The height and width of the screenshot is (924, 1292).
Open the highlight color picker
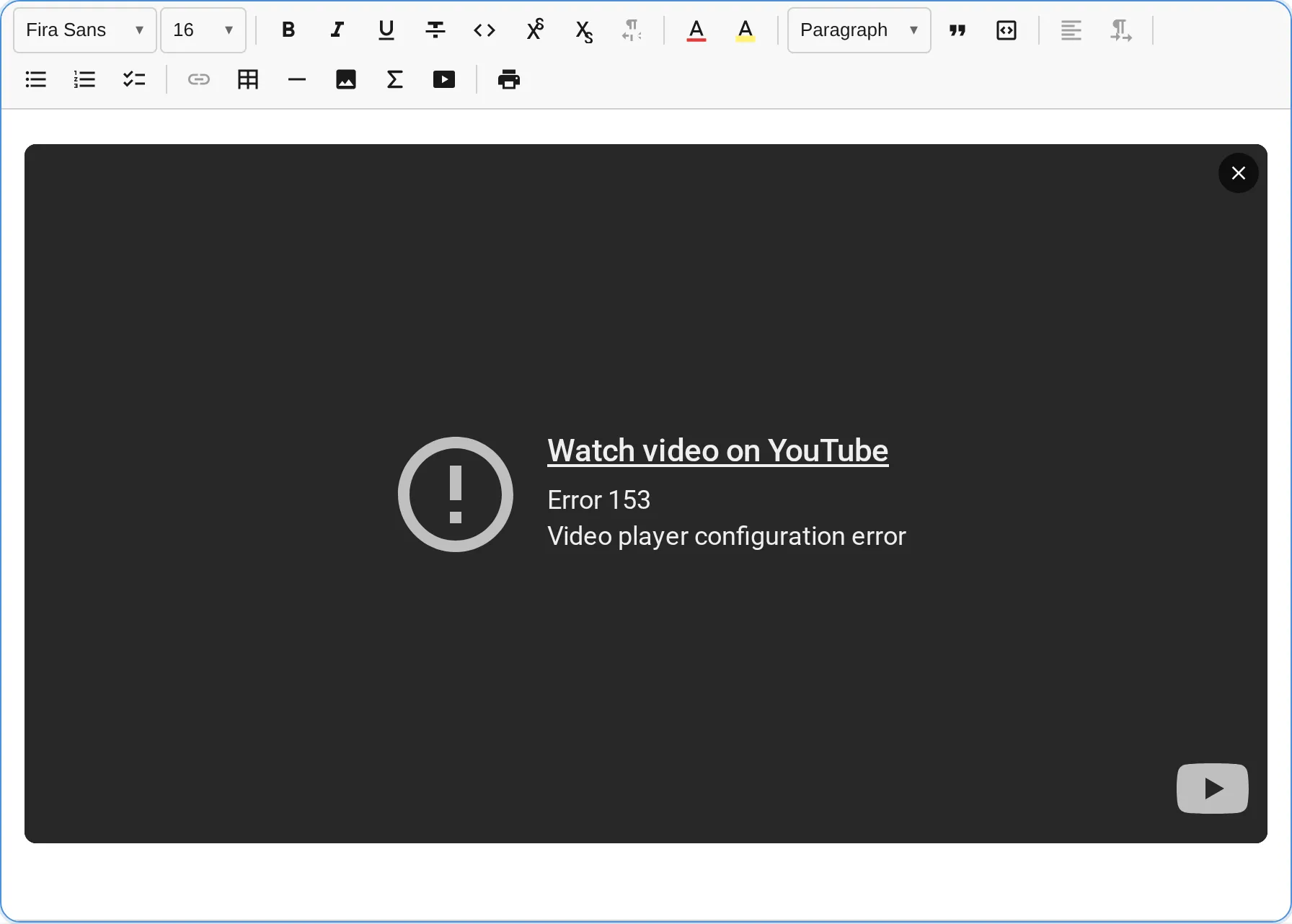[x=745, y=30]
